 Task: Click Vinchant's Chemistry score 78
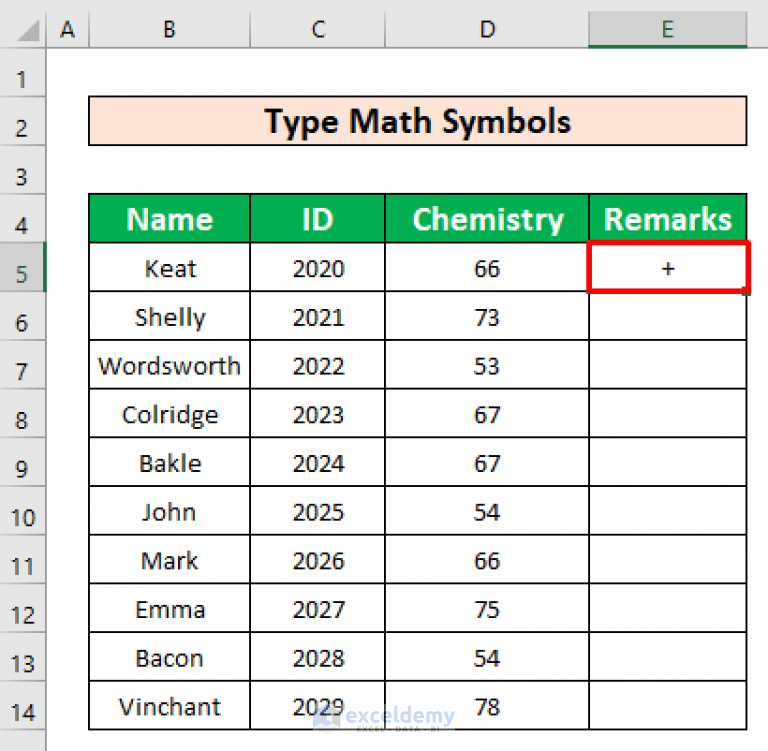coord(487,705)
